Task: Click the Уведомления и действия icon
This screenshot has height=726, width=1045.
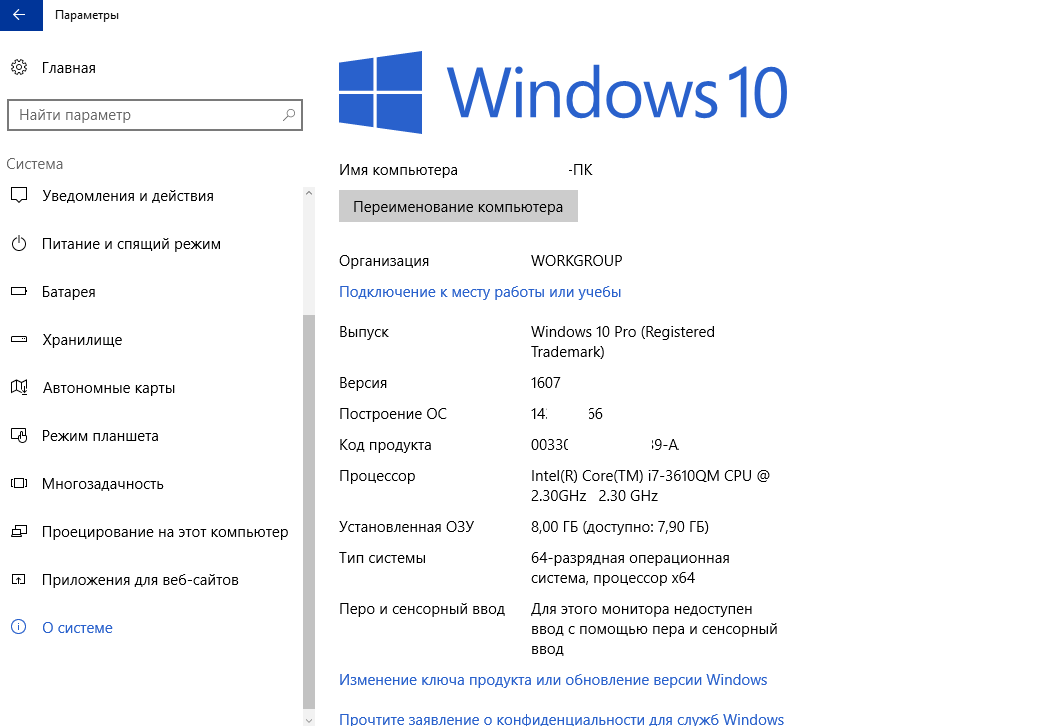Action: tap(18, 196)
